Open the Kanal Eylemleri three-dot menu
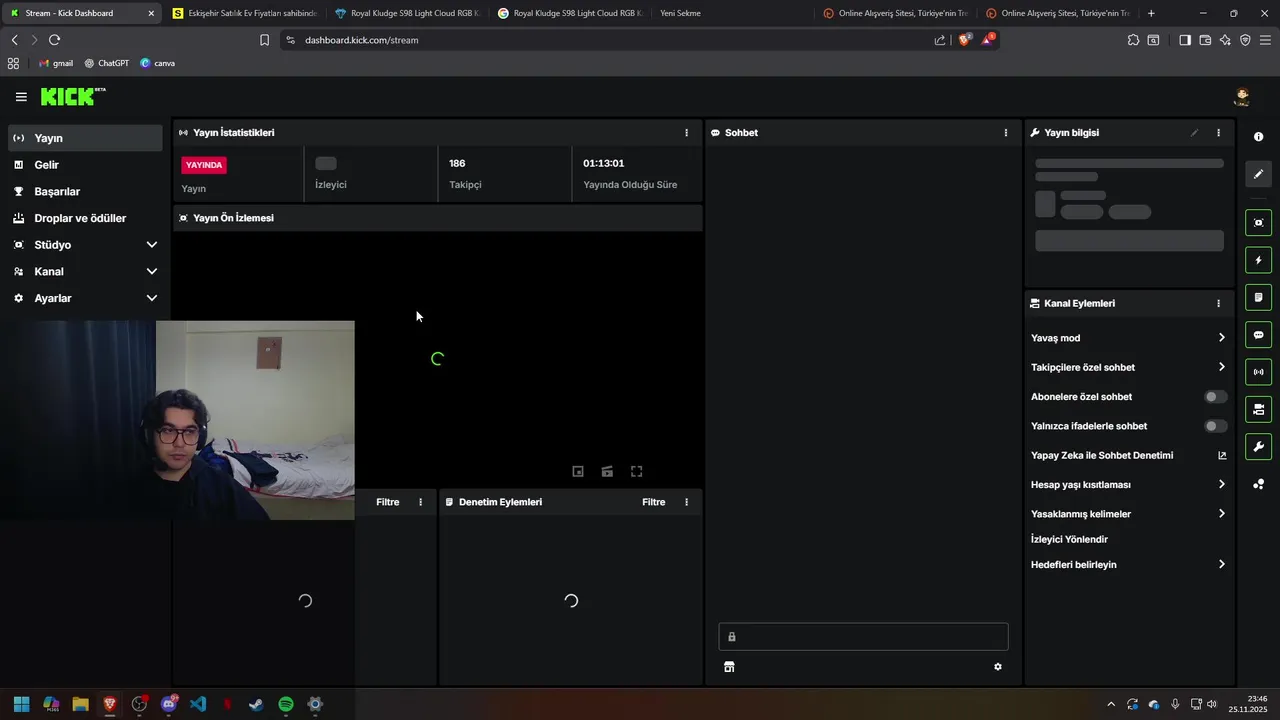 tap(1218, 303)
